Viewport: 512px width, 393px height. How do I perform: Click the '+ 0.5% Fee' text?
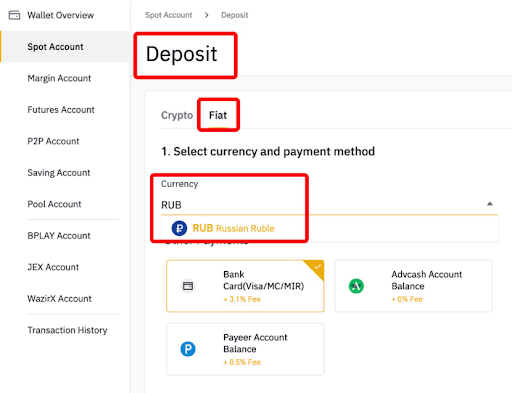click(x=242, y=362)
